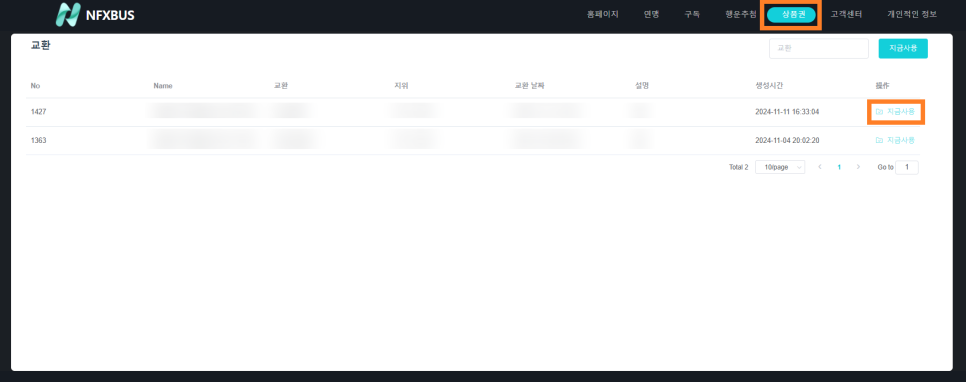
Task: Select the highlighted 상품권 tab
Action: tap(792, 15)
